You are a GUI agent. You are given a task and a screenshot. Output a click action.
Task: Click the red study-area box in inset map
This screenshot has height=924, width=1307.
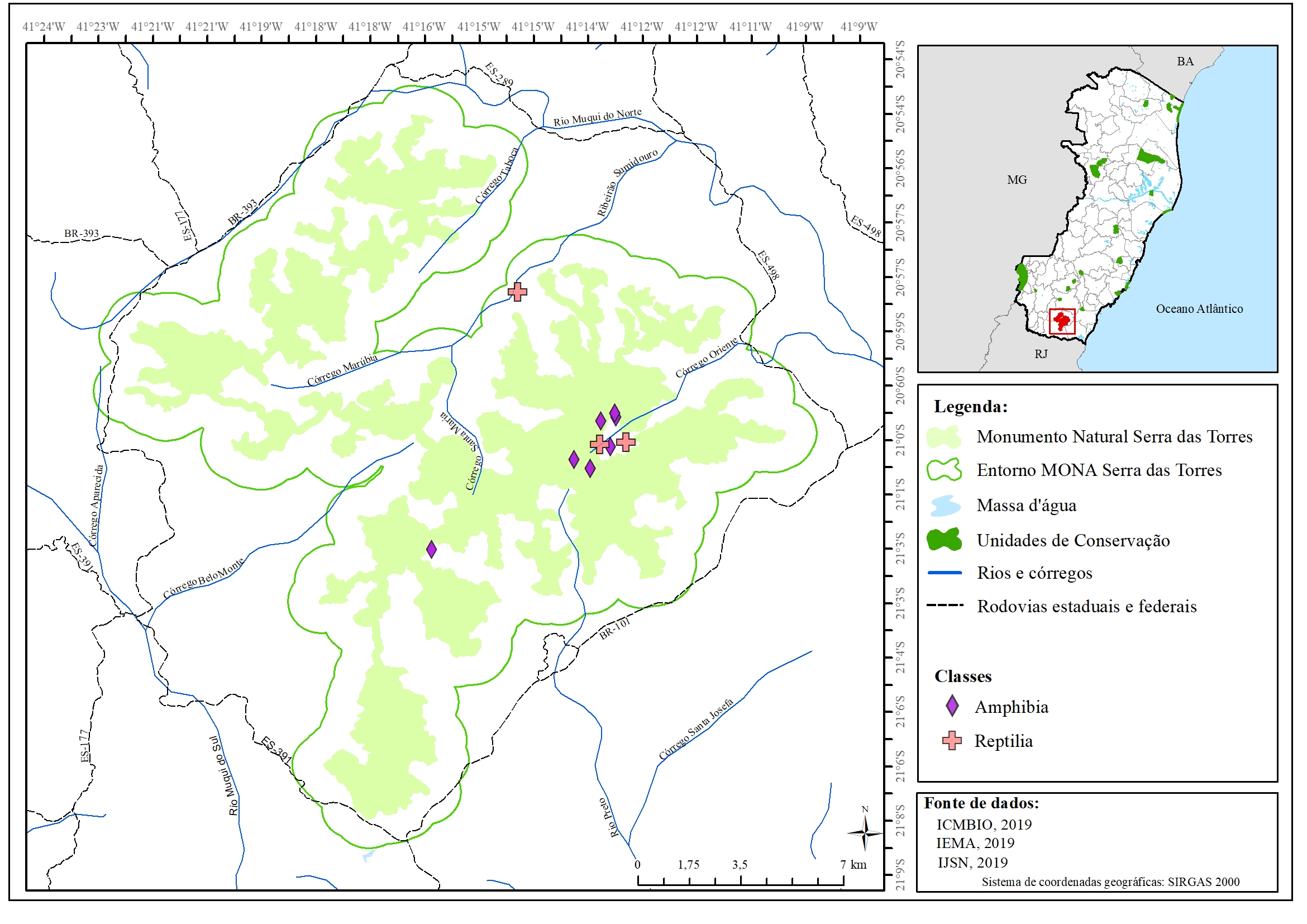click(x=1062, y=321)
